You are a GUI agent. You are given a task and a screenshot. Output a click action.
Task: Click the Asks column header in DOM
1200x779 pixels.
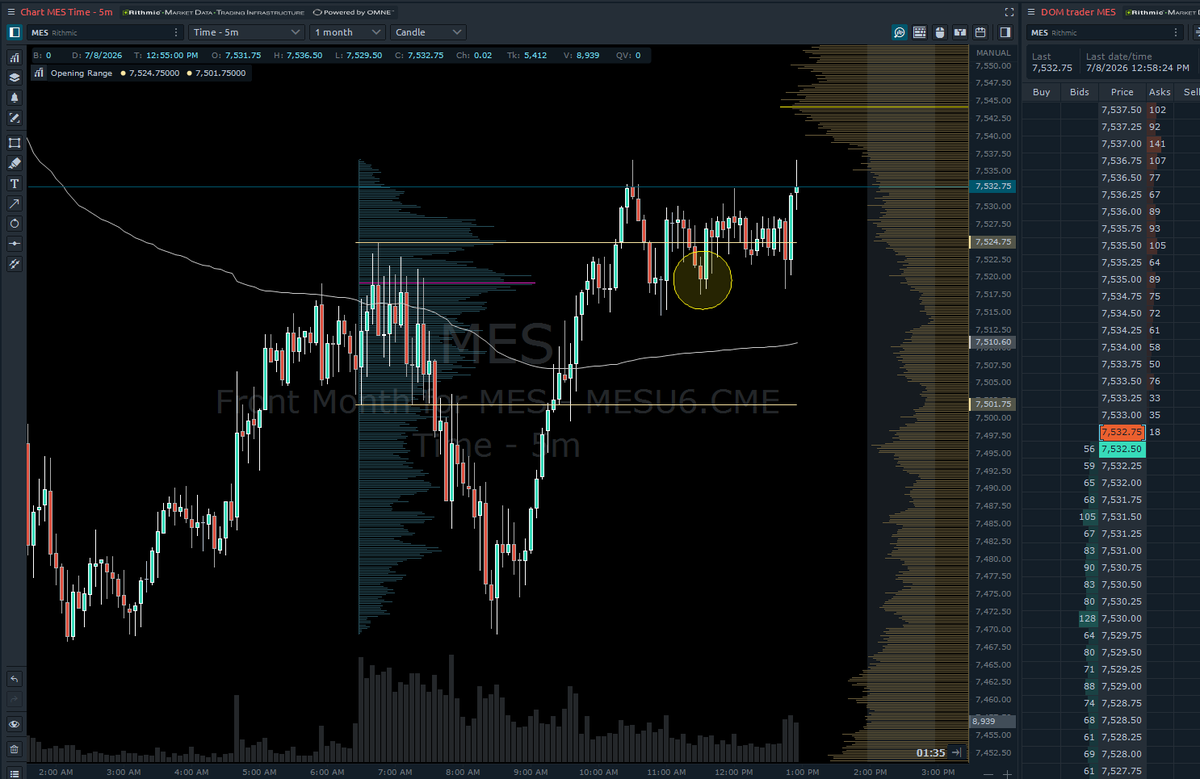[1159, 92]
